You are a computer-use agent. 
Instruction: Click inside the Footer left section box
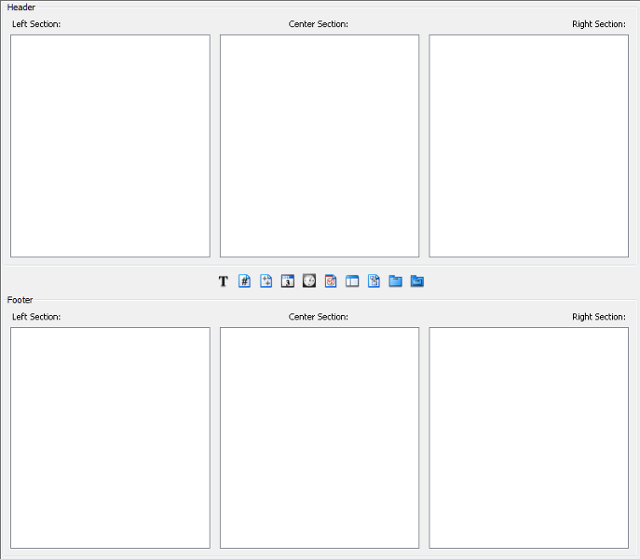click(110, 438)
